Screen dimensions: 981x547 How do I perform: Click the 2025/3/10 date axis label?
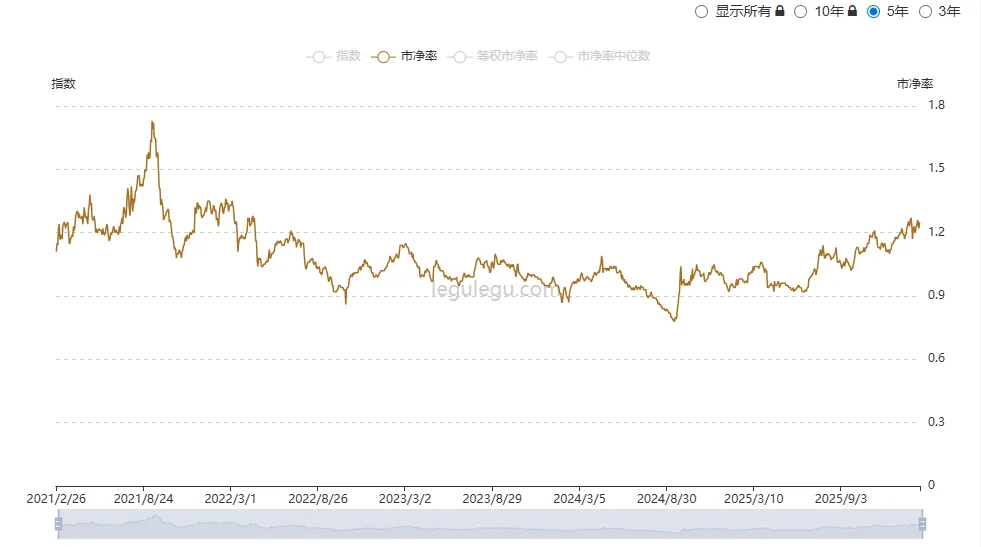tap(753, 499)
